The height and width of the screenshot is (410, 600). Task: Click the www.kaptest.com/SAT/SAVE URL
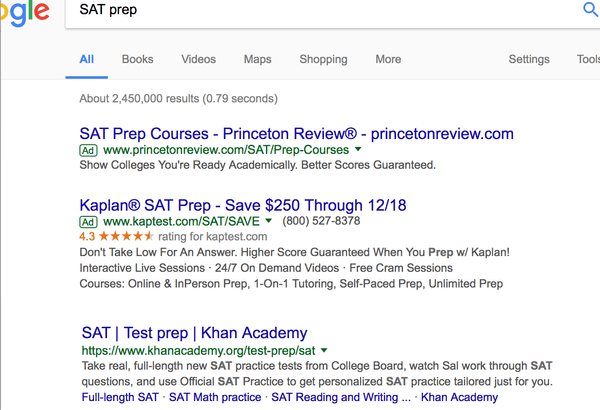coord(181,221)
